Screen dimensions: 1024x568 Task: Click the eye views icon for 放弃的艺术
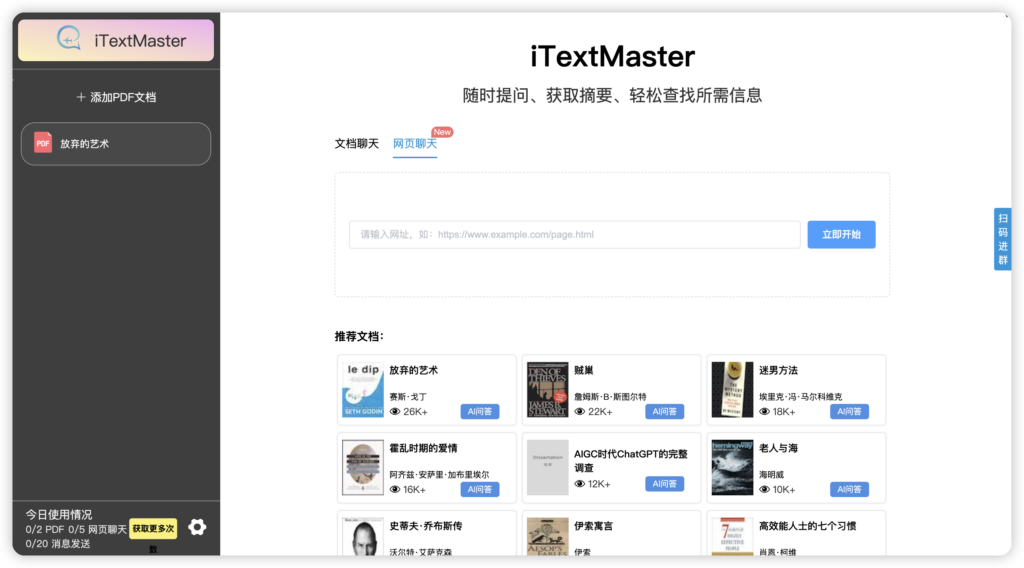[x=394, y=411]
